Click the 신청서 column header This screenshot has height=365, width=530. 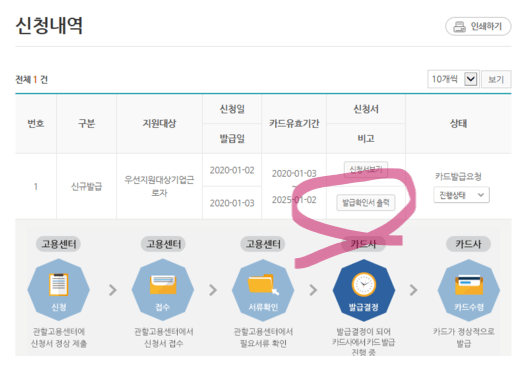[x=366, y=109]
